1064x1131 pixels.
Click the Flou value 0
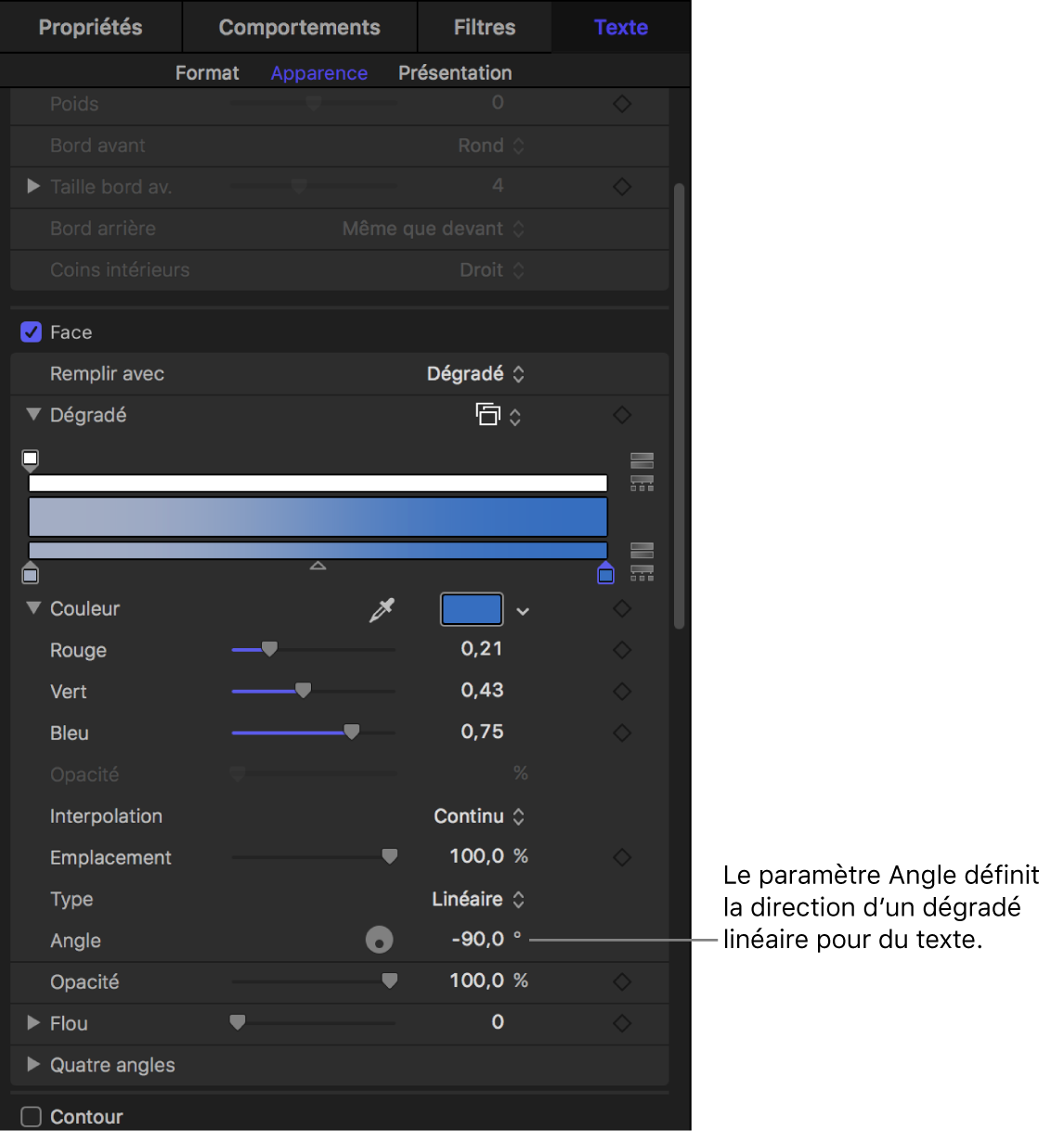pos(498,1022)
